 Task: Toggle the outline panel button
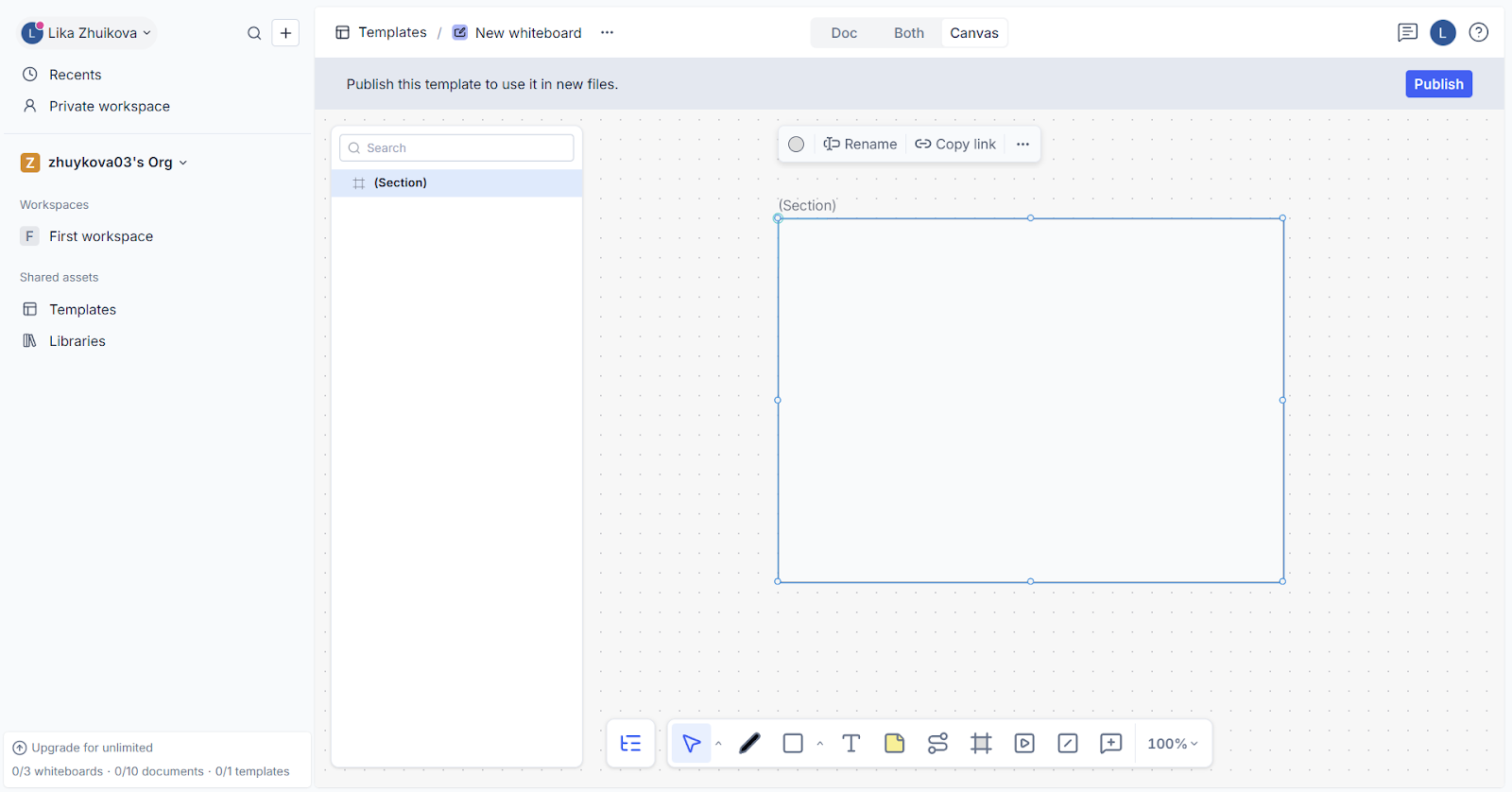coord(630,744)
